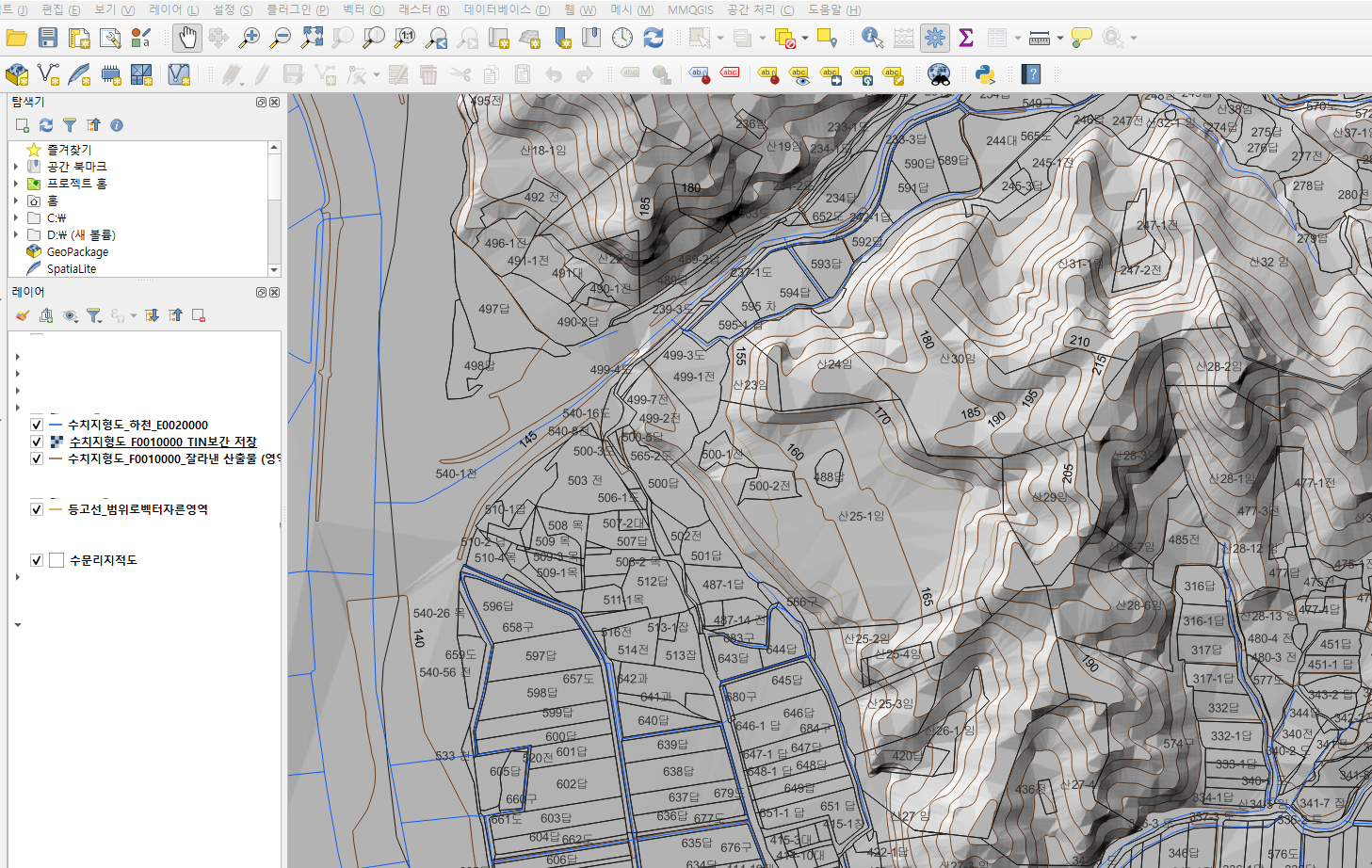
Task: Open the style manager icon
Action: pos(141,38)
